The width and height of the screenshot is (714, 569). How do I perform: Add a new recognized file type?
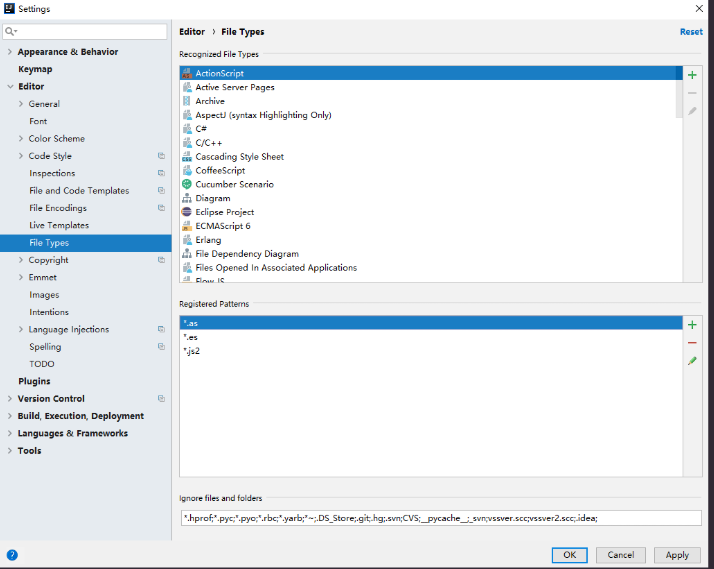(692, 75)
